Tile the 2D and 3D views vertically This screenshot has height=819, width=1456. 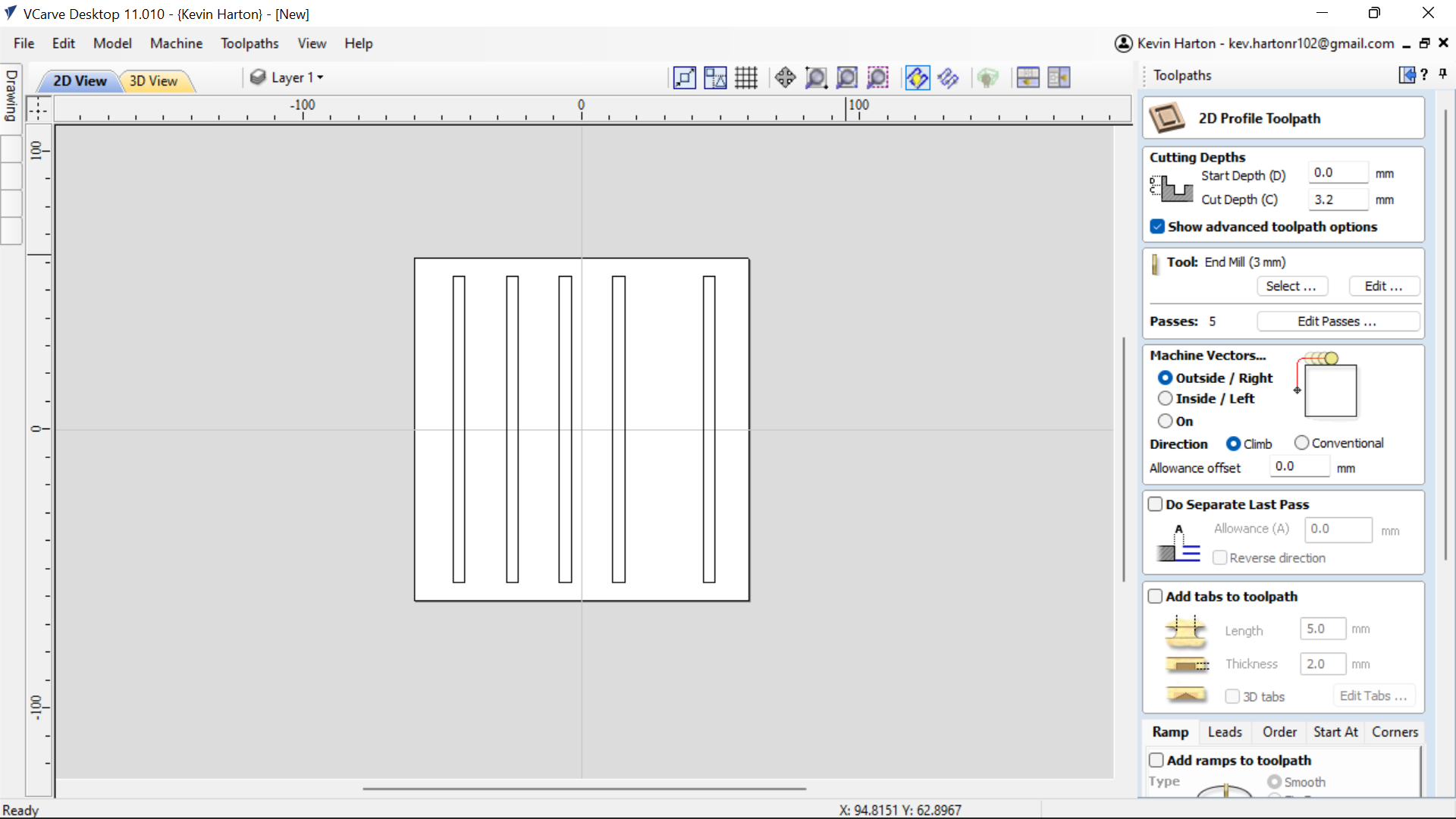(x=1059, y=78)
